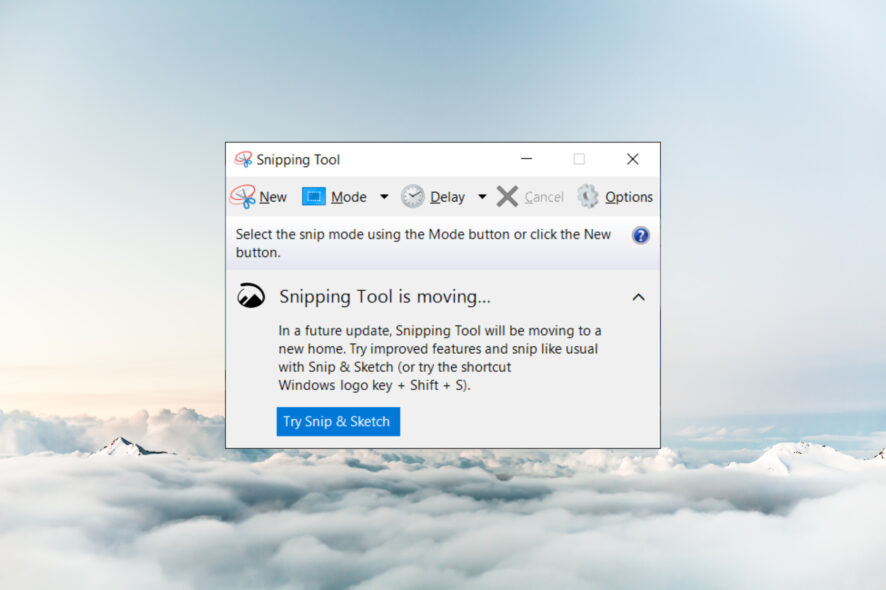Open the Mode dropdown arrow
This screenshot has width=886, height=590.
tap(384, 197)
